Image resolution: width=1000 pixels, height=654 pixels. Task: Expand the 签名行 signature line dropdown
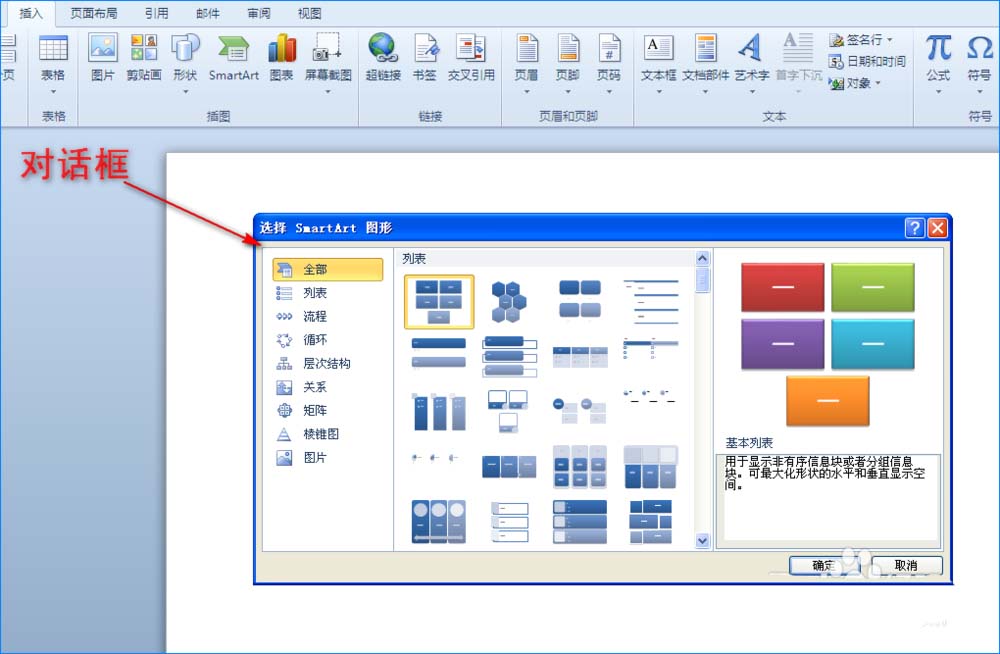point(889,40)
